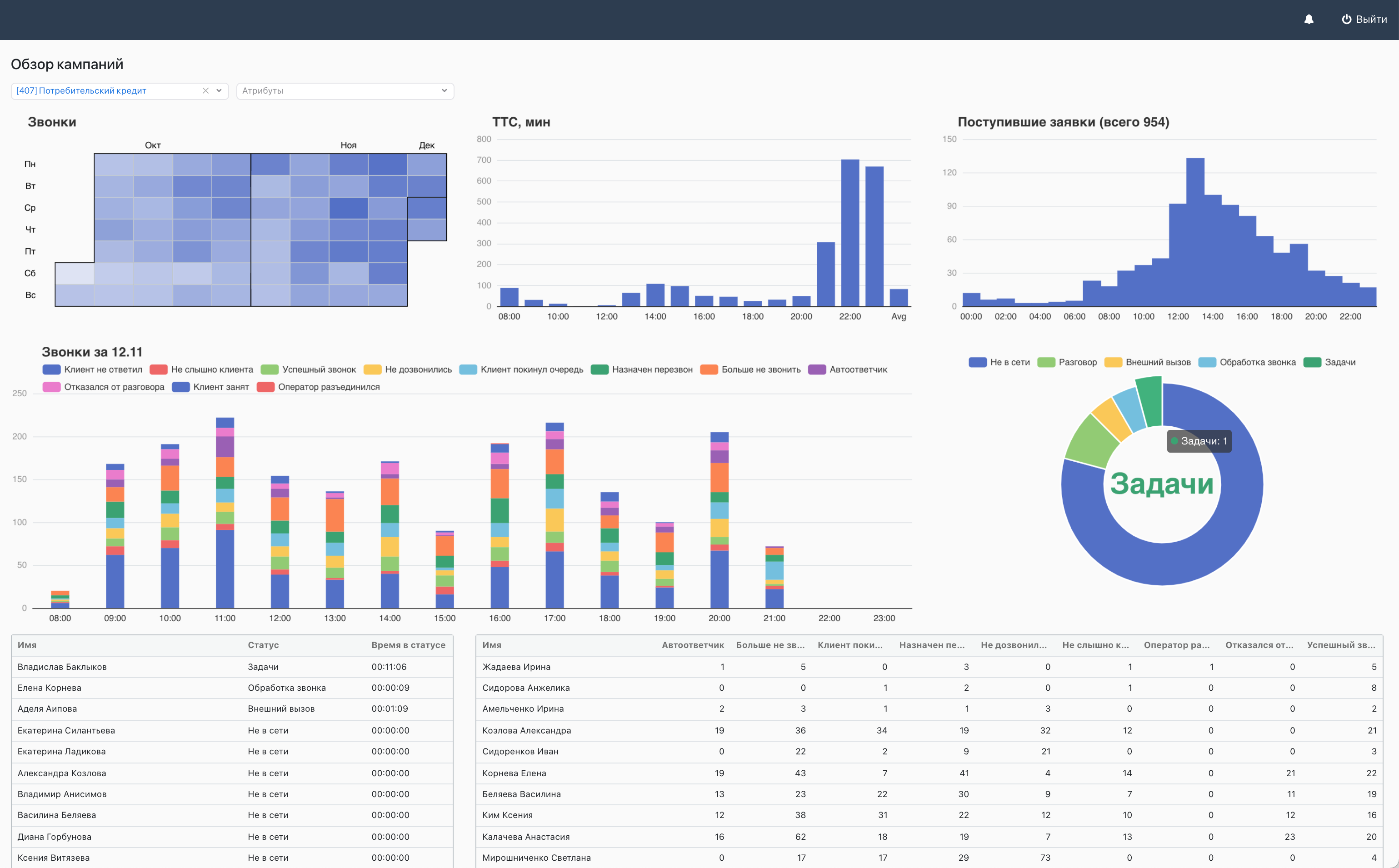Click the 22:00 bar in ТТС chart

(x=850, y=233)
